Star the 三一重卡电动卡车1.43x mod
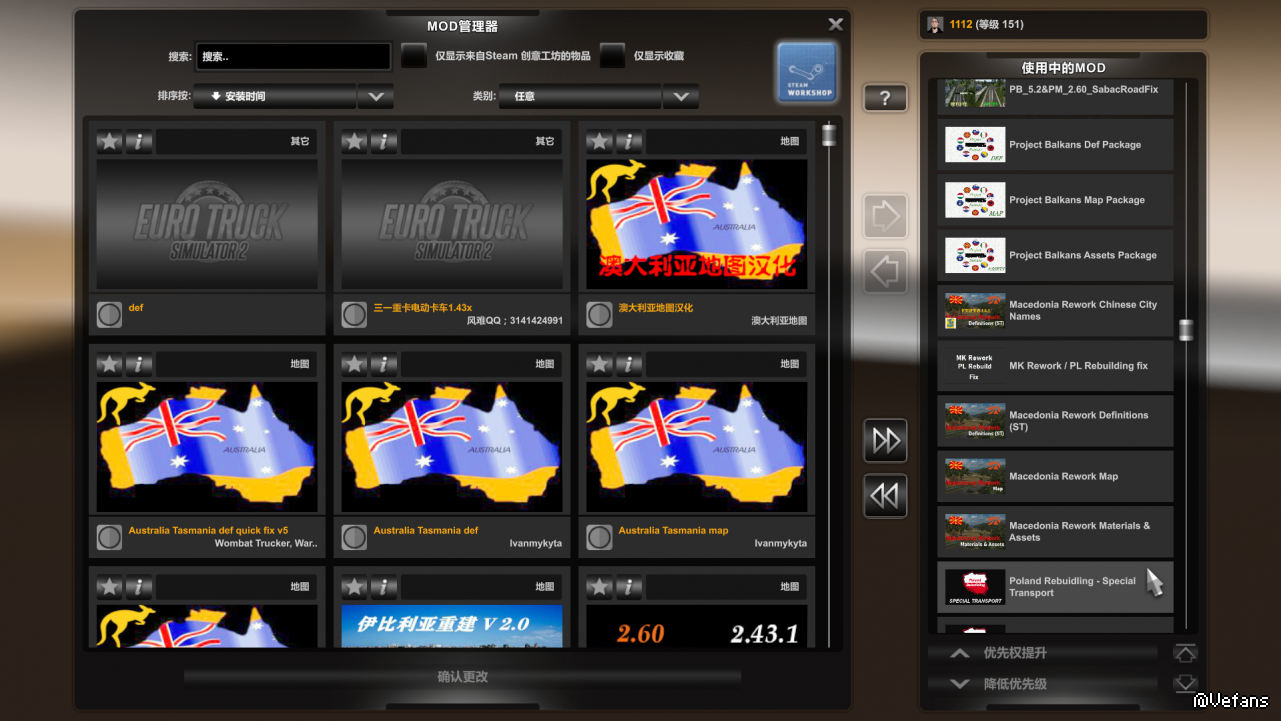The image size is (1281, 721). 354,141
